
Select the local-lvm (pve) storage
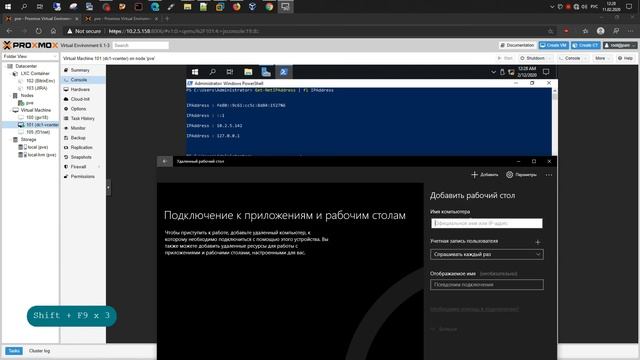click(42, 155)
